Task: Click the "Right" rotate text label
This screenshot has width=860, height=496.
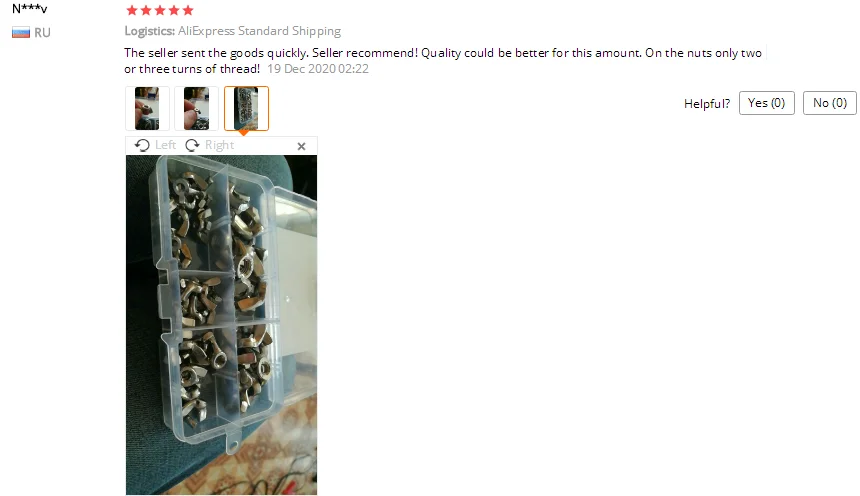Action: pyautogui.click(x=219, y=145)
